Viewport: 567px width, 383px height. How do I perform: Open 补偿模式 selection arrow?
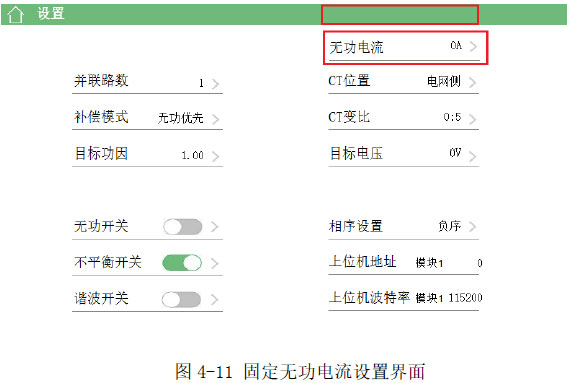pos(216,119)
